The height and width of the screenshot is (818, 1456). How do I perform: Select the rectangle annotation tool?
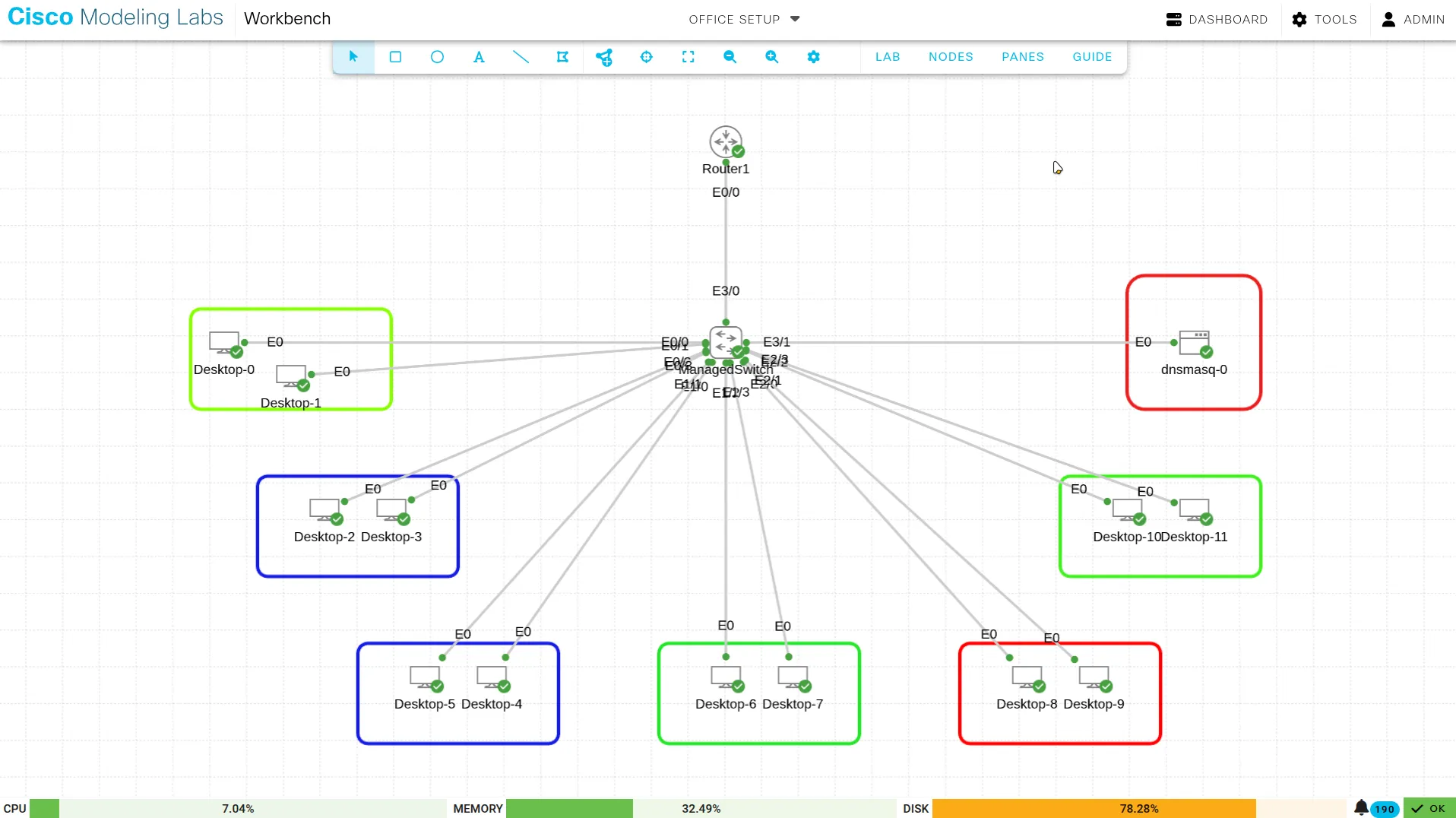coord(395,57)
